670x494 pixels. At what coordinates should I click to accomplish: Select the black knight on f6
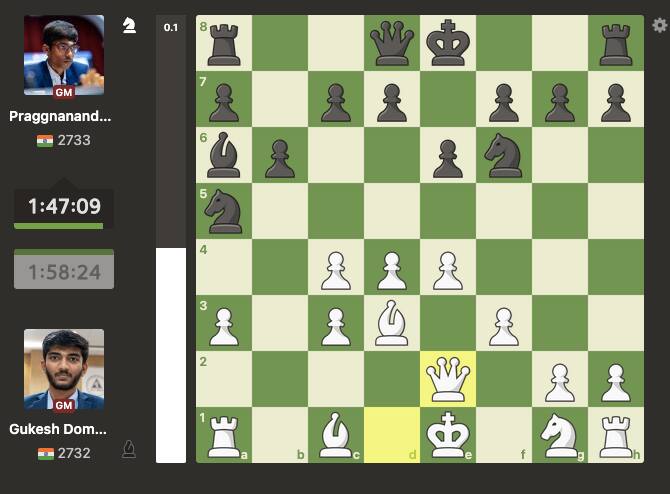tap(503, 155)
